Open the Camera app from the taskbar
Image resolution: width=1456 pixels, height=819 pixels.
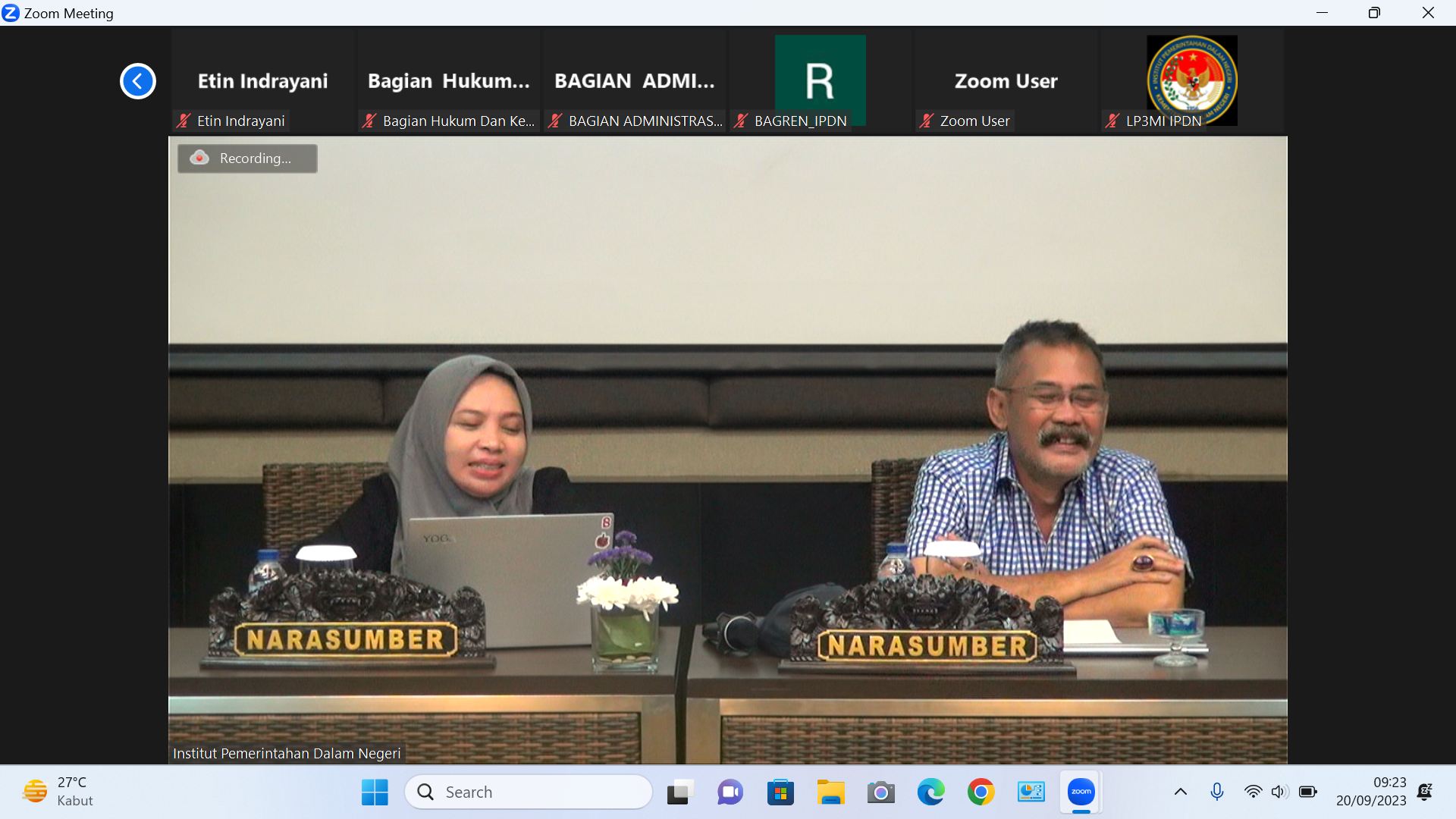pyautogui.click(x=880, y=792)
